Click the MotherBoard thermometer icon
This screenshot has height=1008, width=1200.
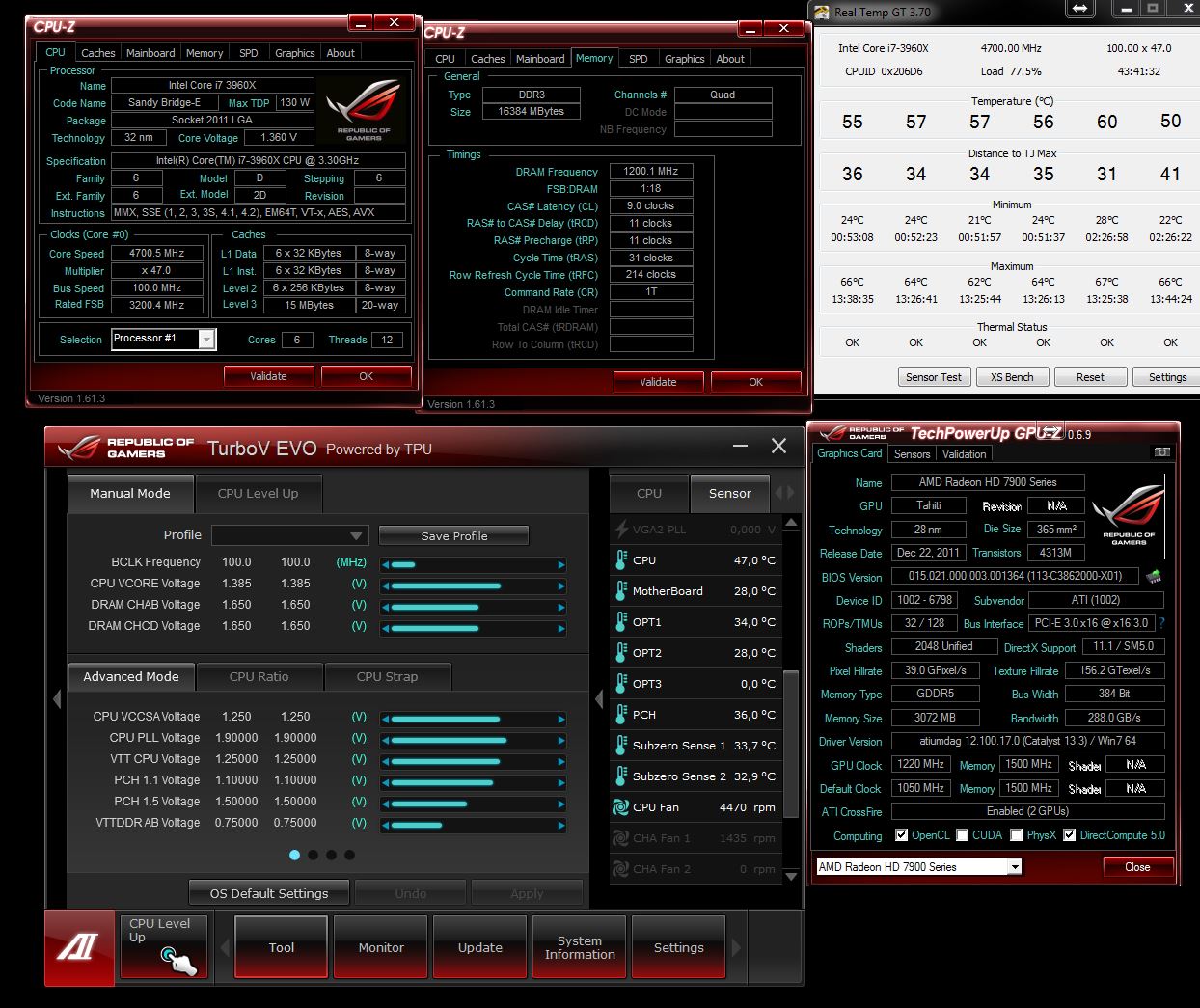pos(621,590)
